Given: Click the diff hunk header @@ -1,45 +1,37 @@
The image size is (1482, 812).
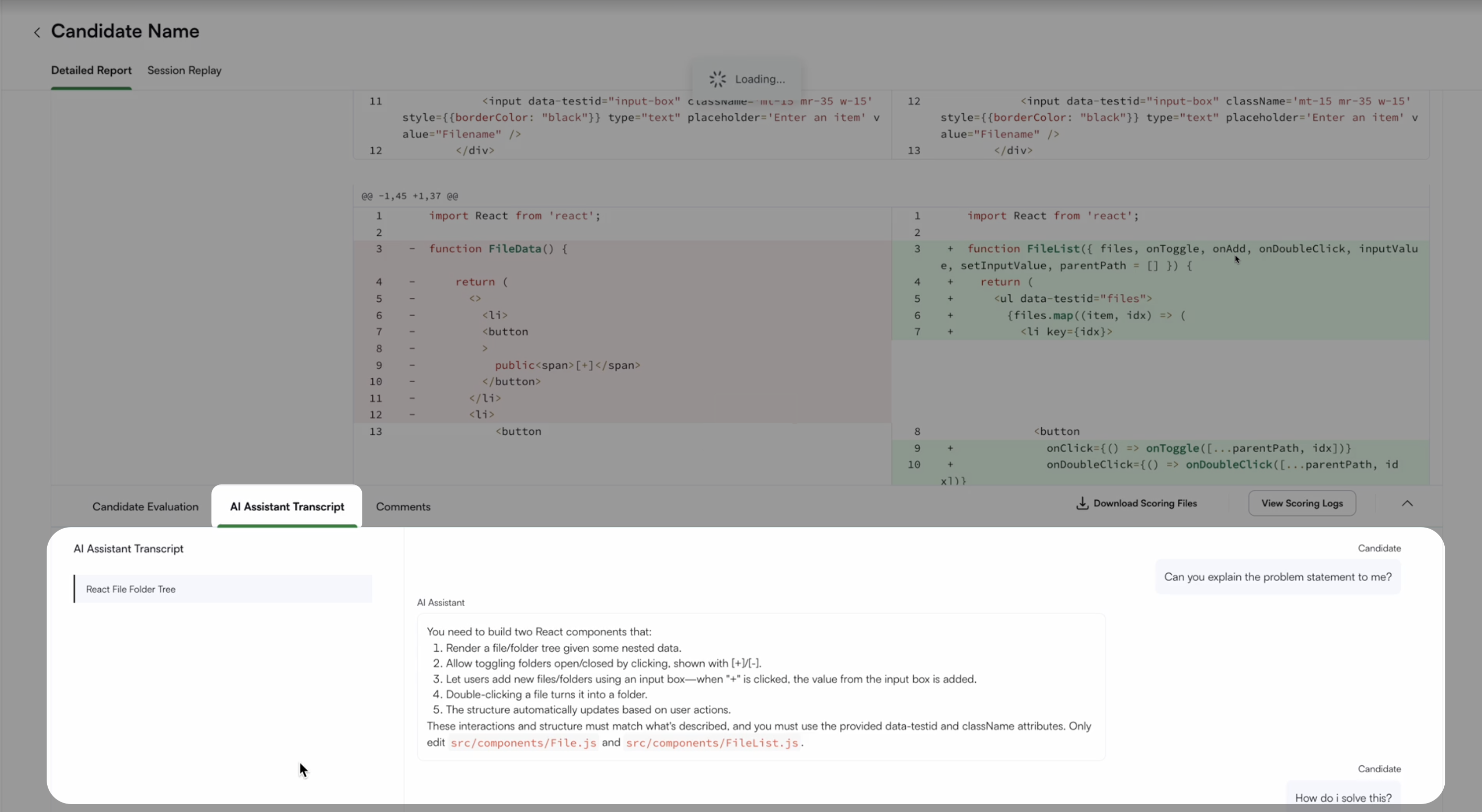Looking at the screenshot, I should click(x=409, y=196).
